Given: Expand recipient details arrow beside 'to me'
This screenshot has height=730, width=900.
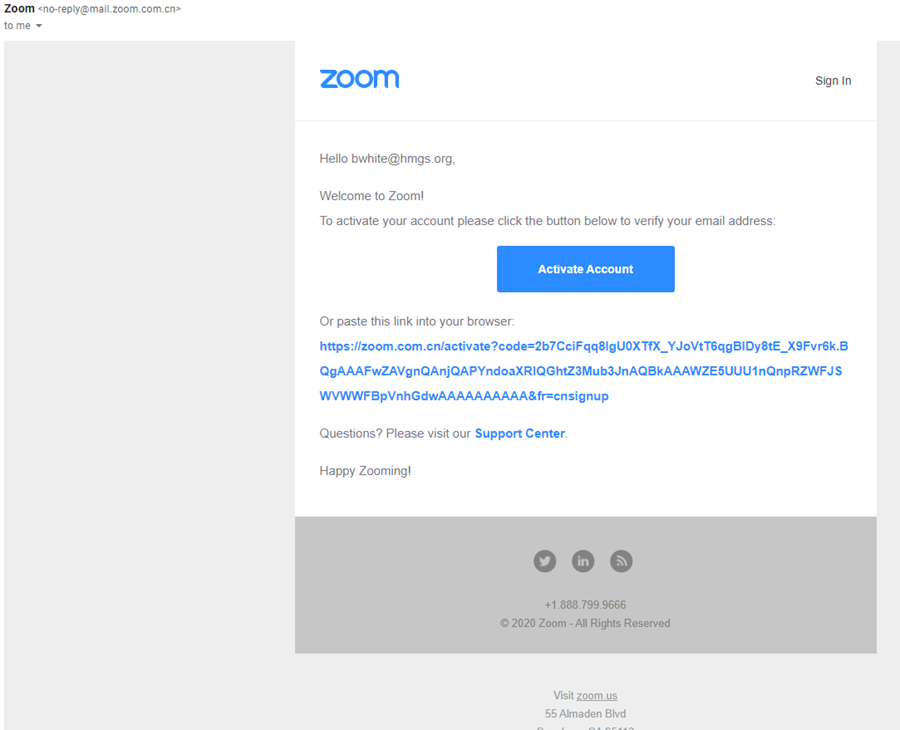Looking at the screenshot, I should 39,26.
